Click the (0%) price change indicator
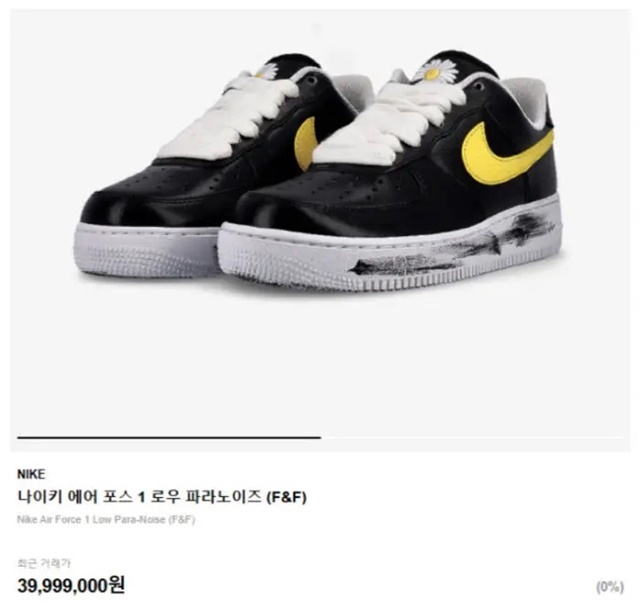Viewport: 640px width, 605px height. pos(610,587)
